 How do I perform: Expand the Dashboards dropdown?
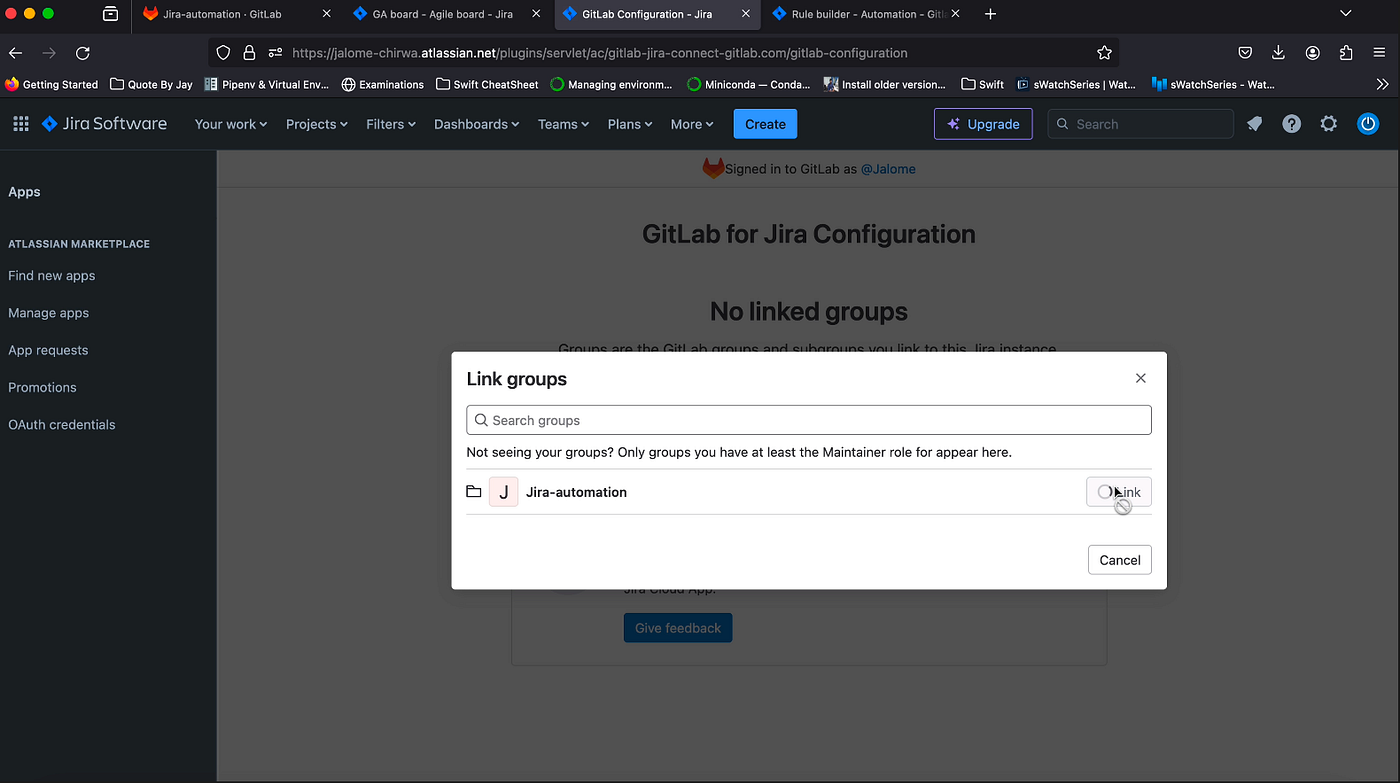(x=476, y=124)
